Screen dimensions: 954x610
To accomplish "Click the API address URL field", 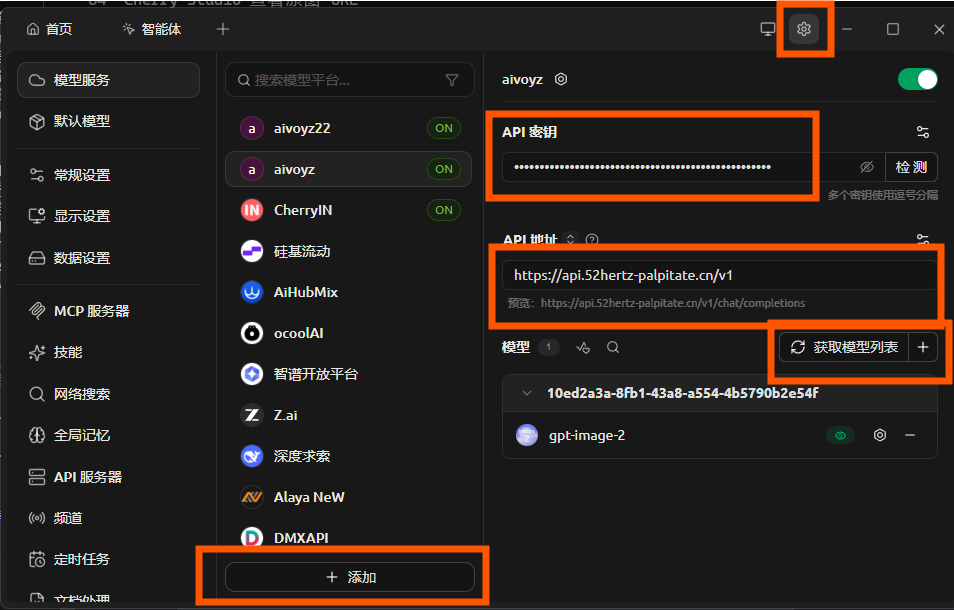I will click(720, 276).
